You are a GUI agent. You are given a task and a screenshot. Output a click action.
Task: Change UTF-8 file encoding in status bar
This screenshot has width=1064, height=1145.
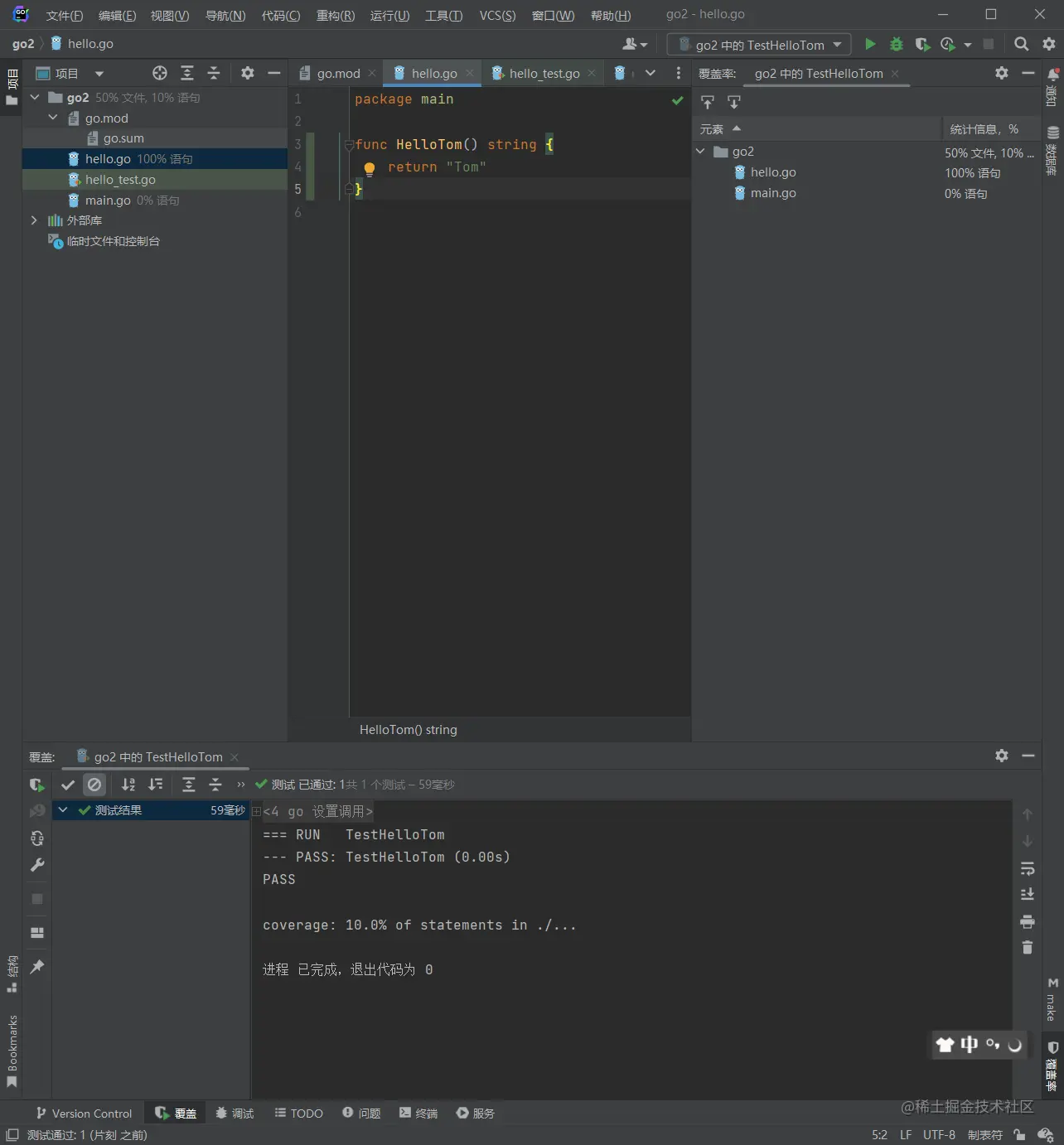(x=939, y=1135)
